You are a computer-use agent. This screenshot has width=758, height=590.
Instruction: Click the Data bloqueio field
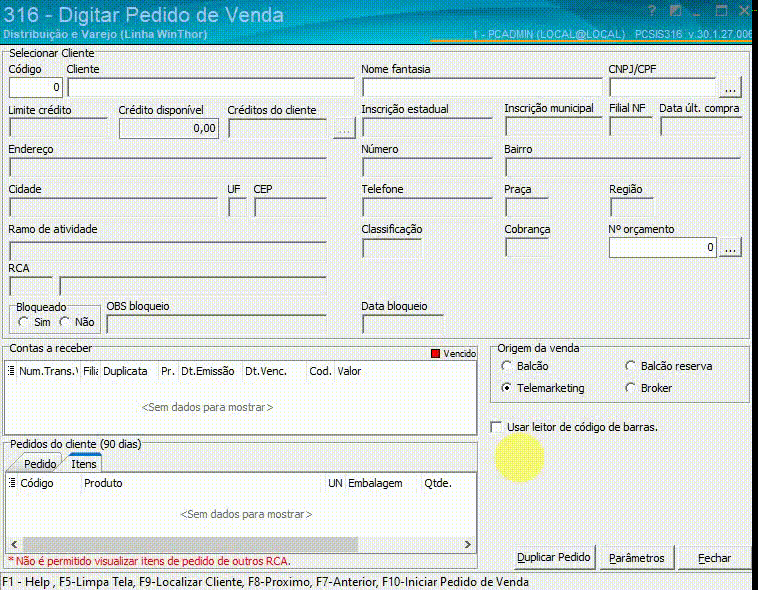[403, 324]
